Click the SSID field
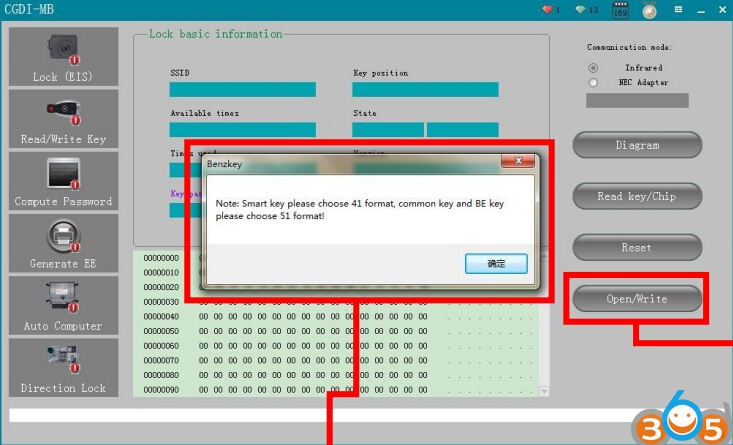This screenshot has height=445, width=733. [243, 89]
